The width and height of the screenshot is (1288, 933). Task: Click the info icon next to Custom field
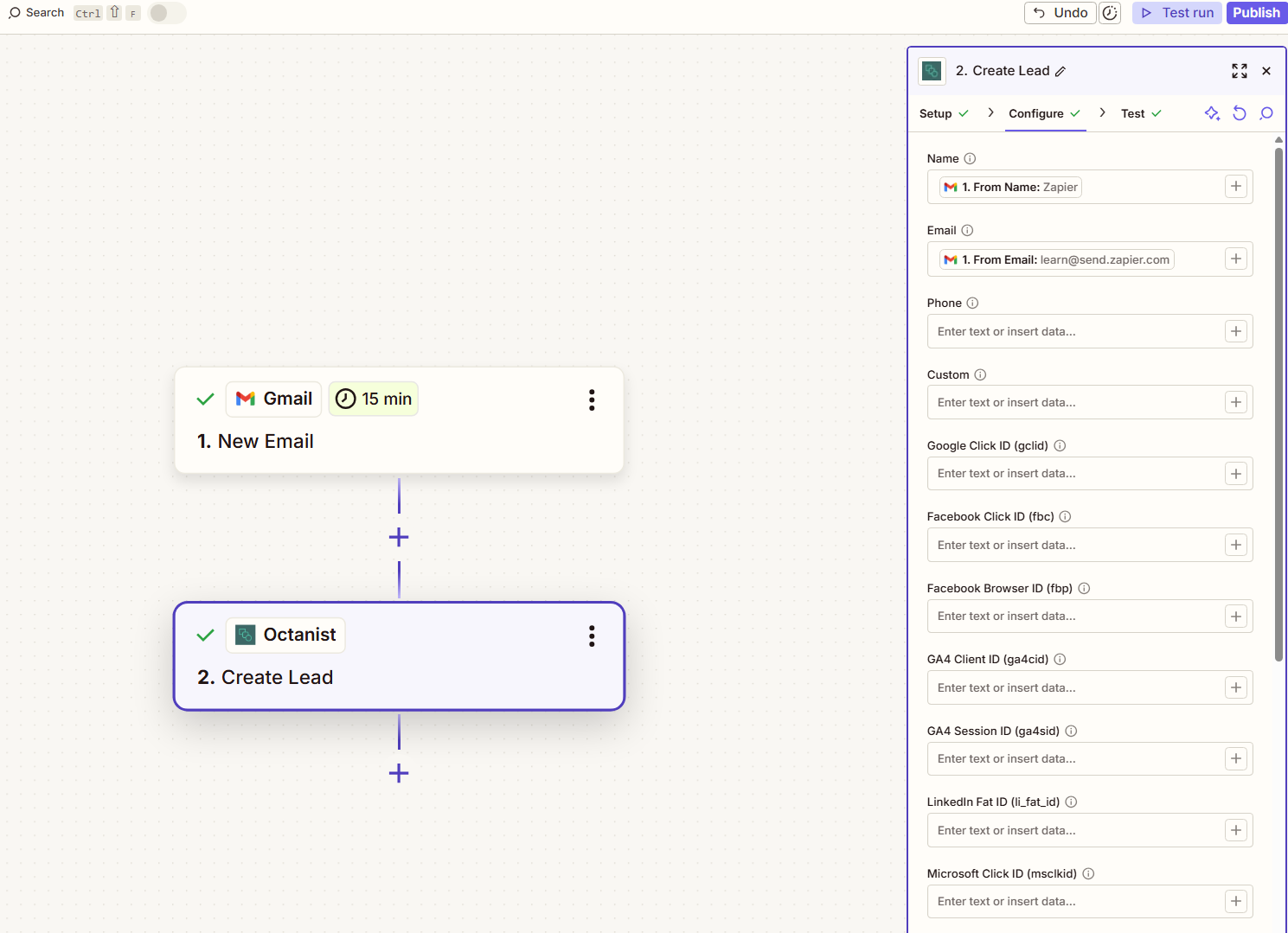tap(980, 374)
